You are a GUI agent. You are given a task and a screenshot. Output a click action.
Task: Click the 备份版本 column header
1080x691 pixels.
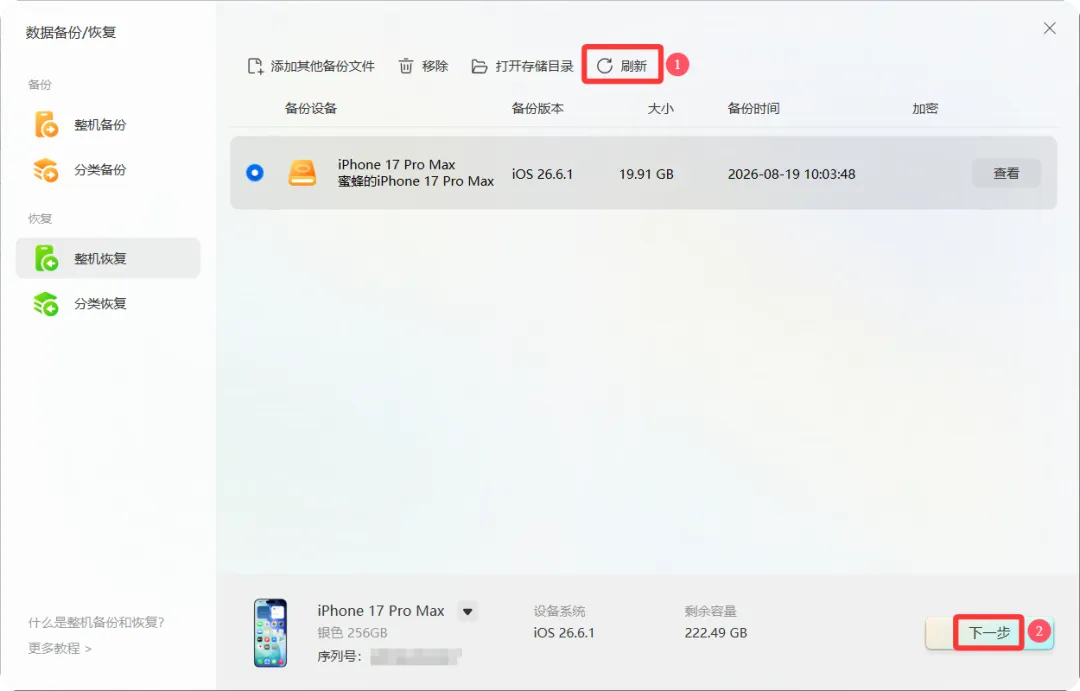(537, 108)
